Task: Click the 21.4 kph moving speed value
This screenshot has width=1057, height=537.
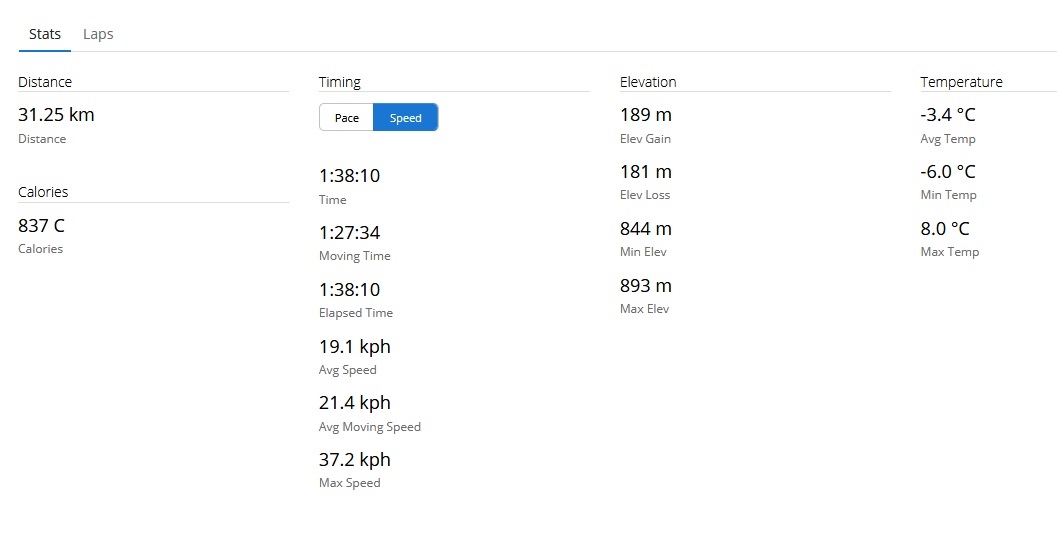Action: [354, 403]
